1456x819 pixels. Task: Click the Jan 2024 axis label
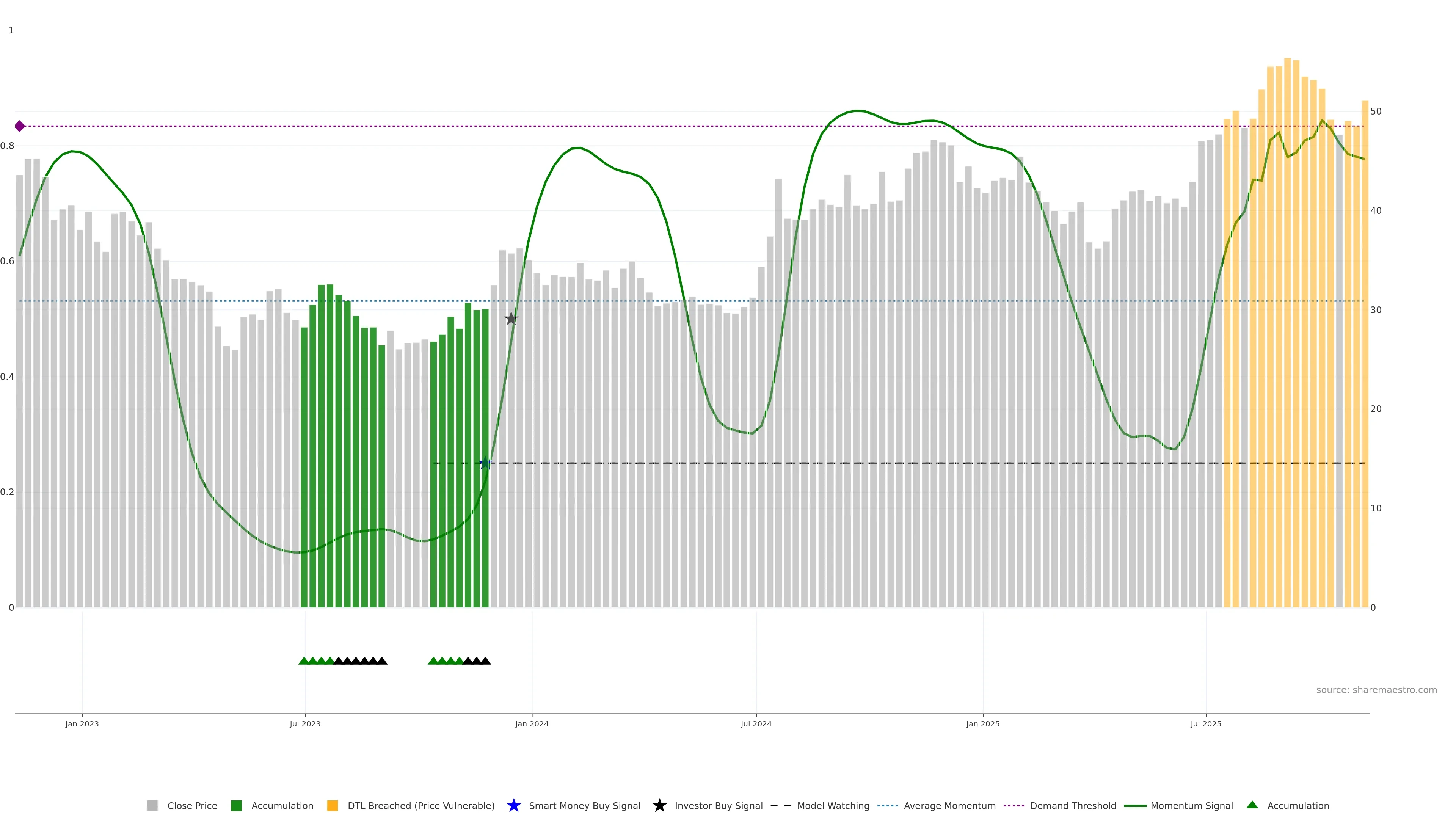point(531,723)
